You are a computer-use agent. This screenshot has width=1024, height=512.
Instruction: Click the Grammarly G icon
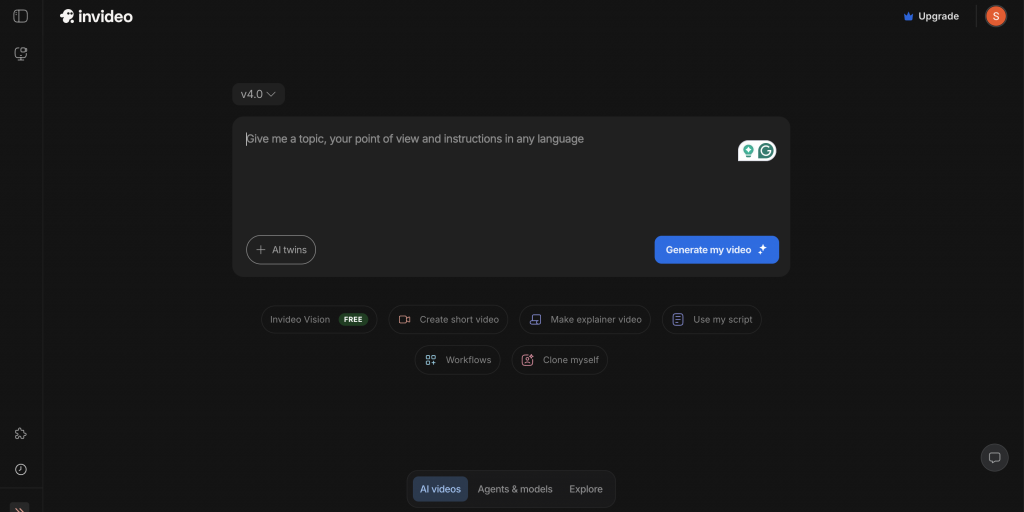point(766,151)
